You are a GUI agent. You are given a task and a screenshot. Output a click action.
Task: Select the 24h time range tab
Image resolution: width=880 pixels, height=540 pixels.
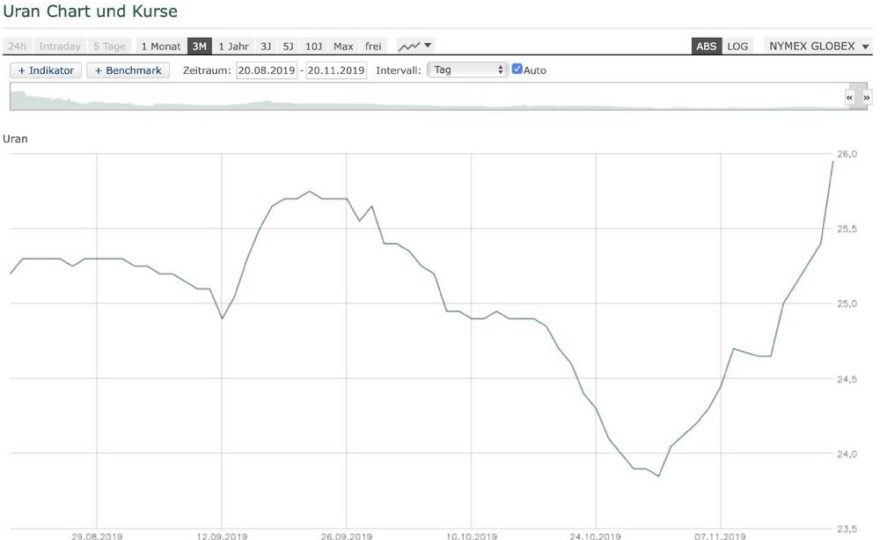click(17, 46)
